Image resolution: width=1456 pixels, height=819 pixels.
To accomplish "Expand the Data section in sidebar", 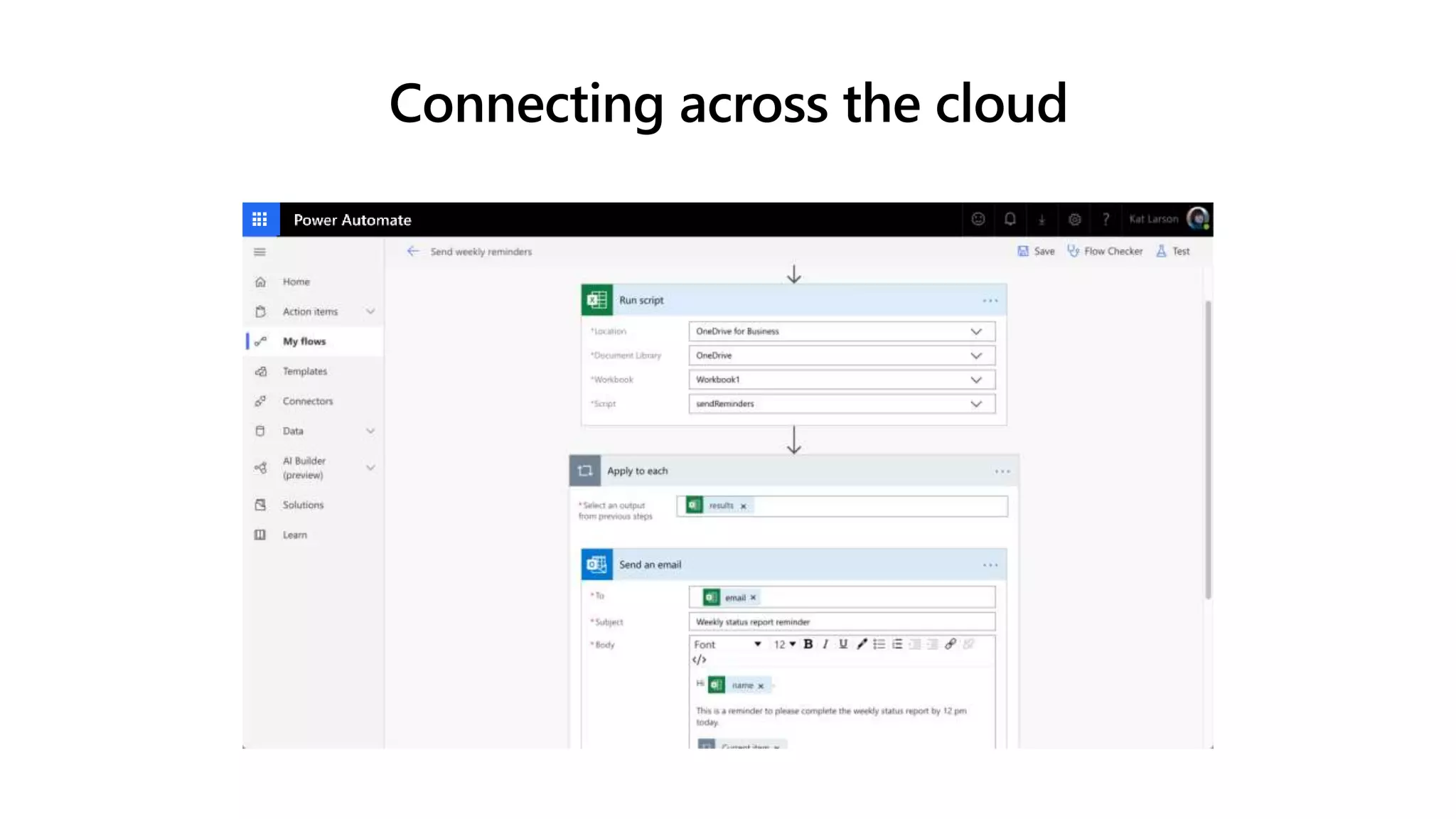I will point(370,431).
